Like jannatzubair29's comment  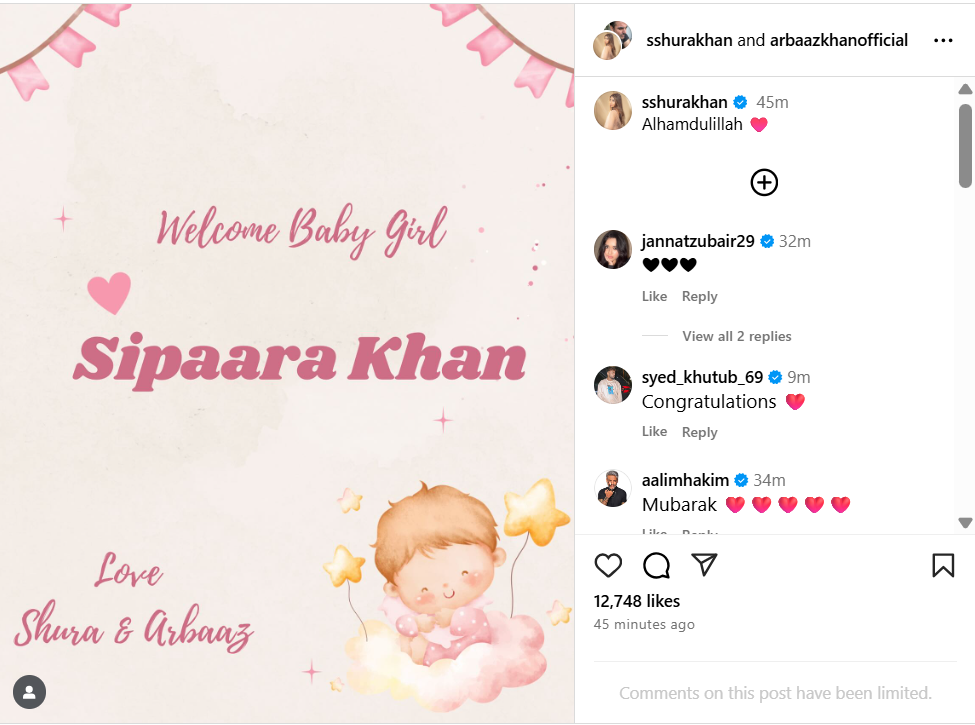pyautogui.click(x=654, y=297)
